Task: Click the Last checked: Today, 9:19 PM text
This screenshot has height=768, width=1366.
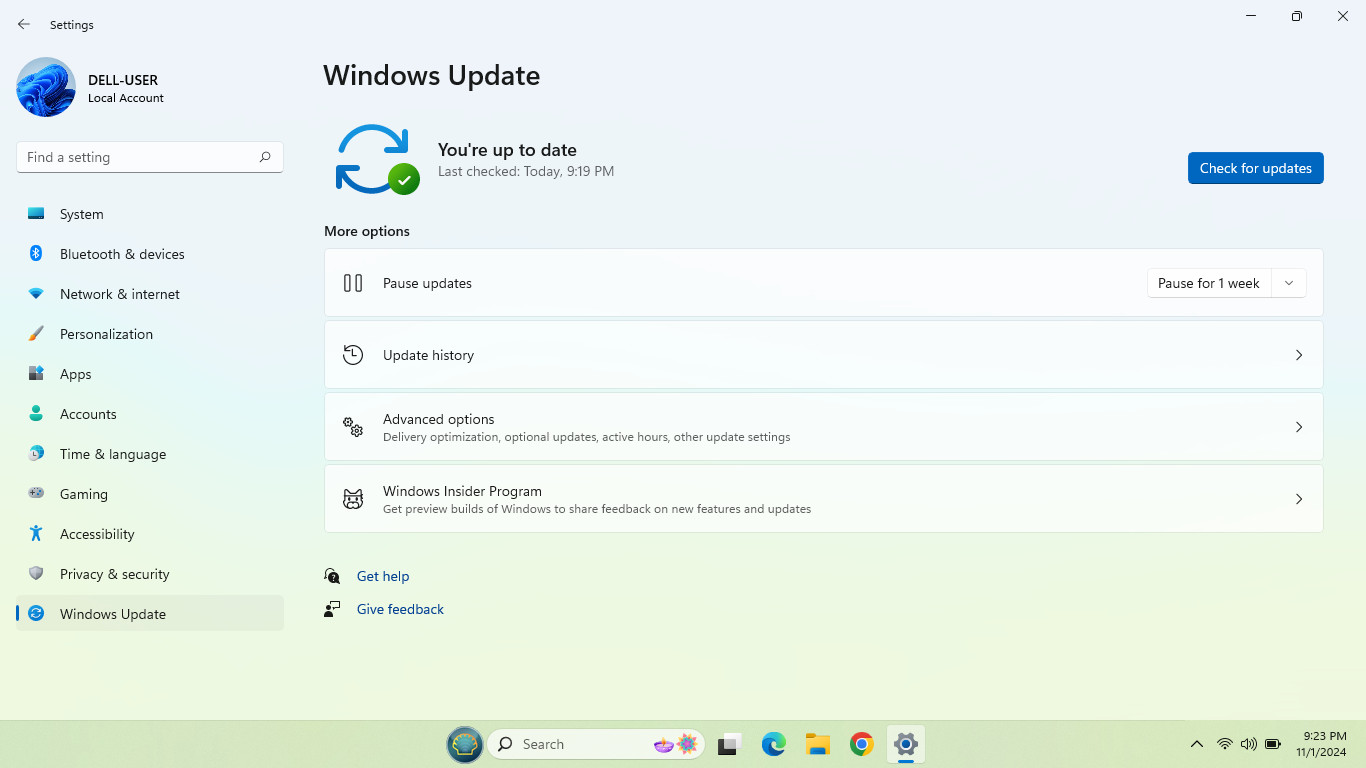Action: pyautogui.click(x=526, y=172)
